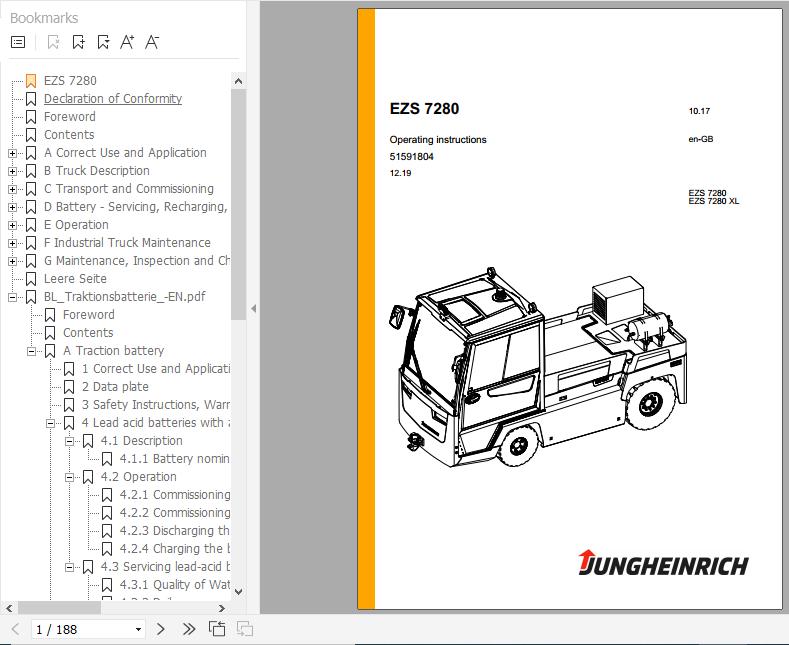789x645 pixels.
Task: Open Declaration of Conformity bookmark
Action: click(x=113, y=99)
